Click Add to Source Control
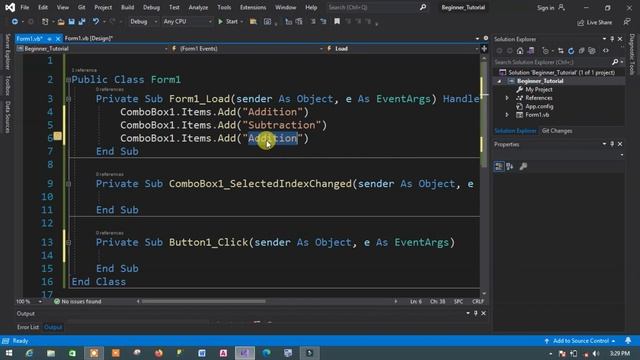The height and width of the screenshot is (360, 640). [581, 340]
